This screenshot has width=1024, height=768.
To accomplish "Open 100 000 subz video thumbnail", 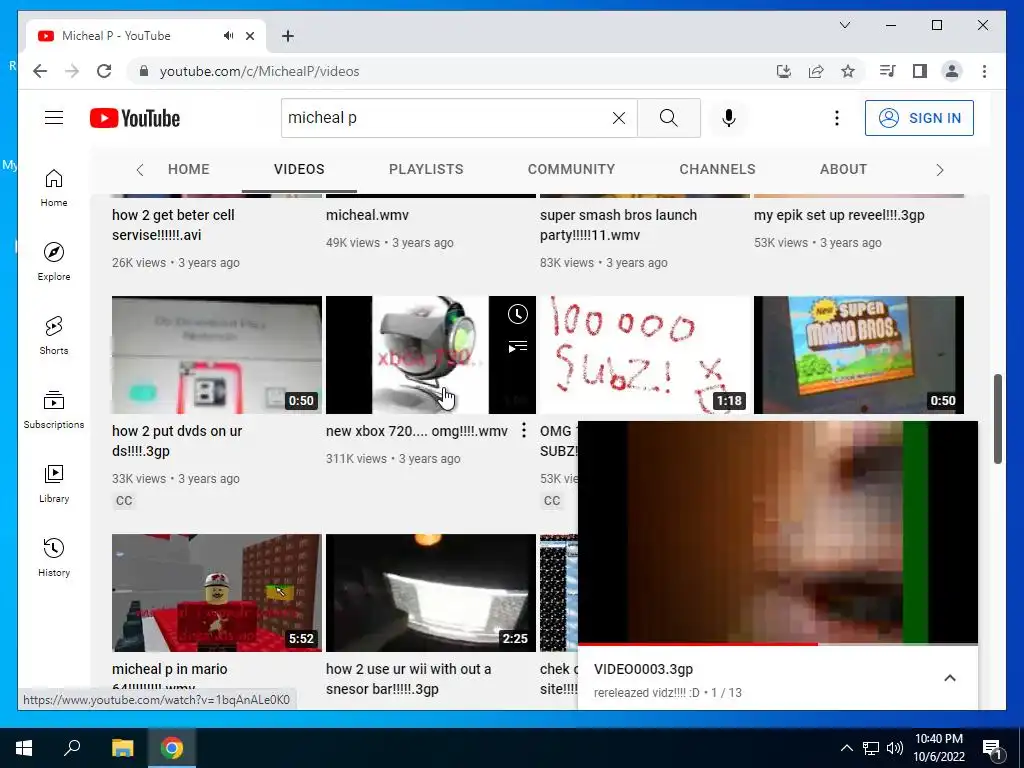I will click(645, 355).
